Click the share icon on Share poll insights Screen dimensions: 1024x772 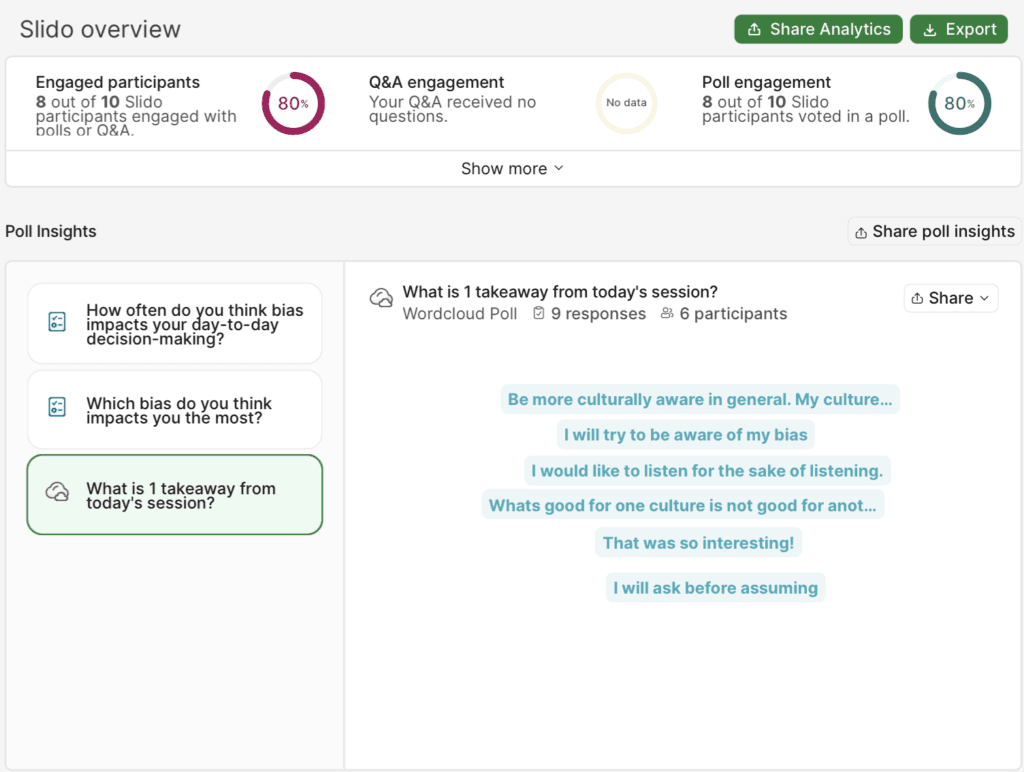click(x=860, y=231)
